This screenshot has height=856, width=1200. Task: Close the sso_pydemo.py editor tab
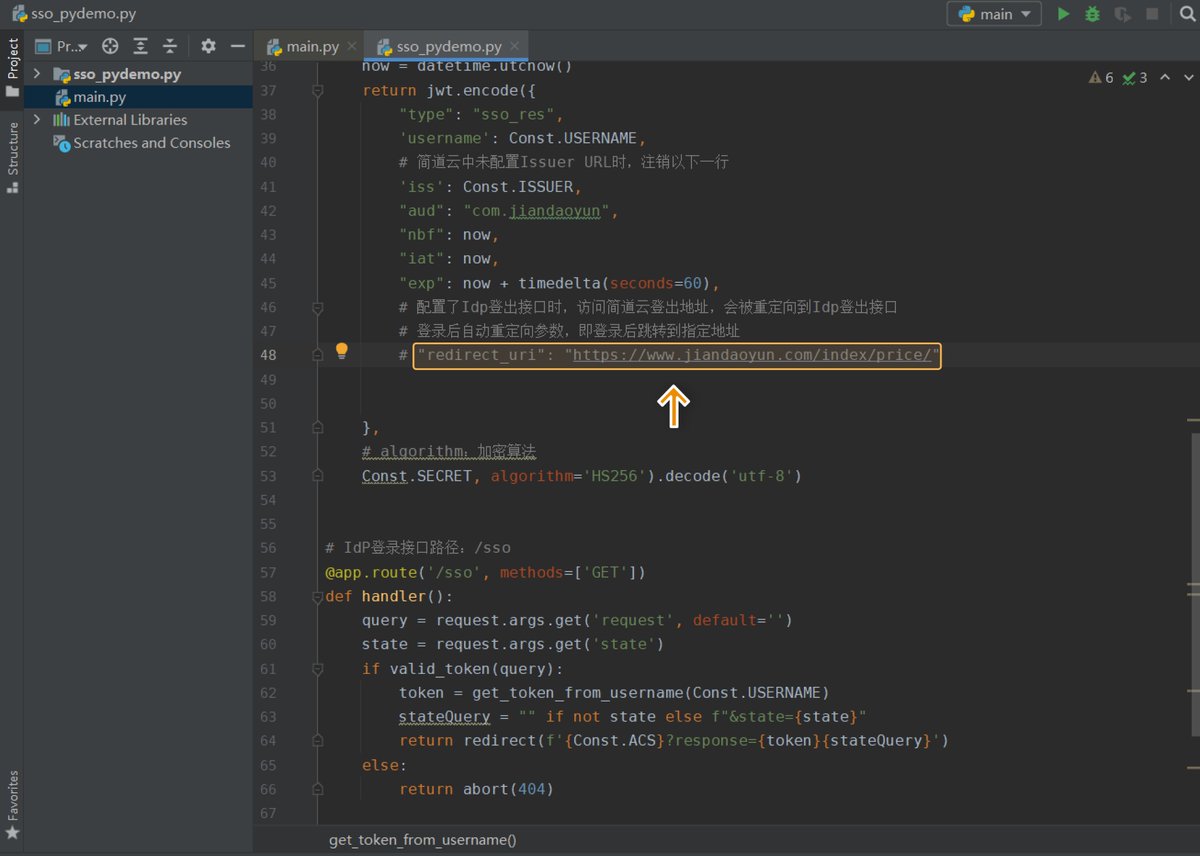click(514, 46)
